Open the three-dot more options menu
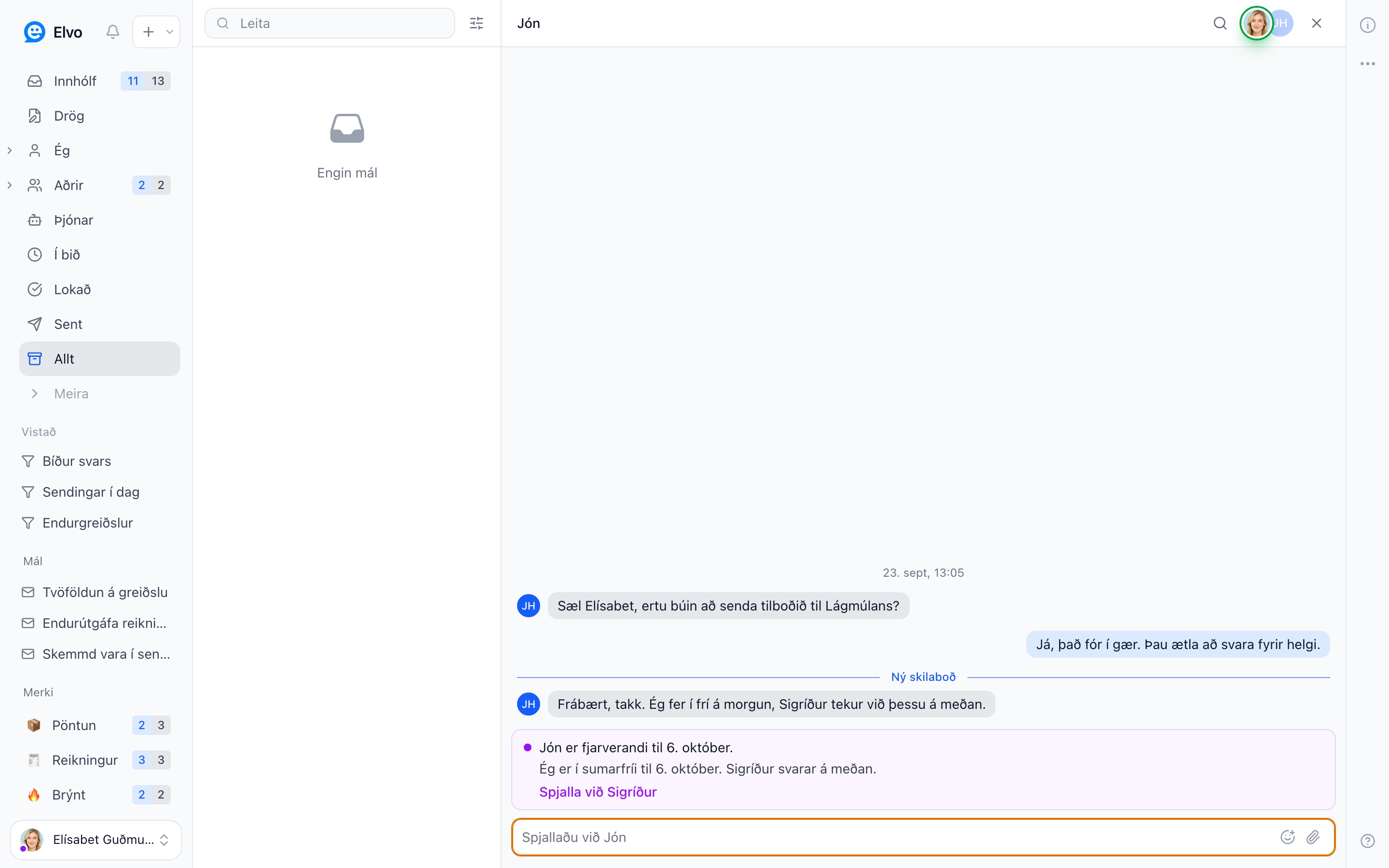Screen dimensions: 1389x868 1367,64
